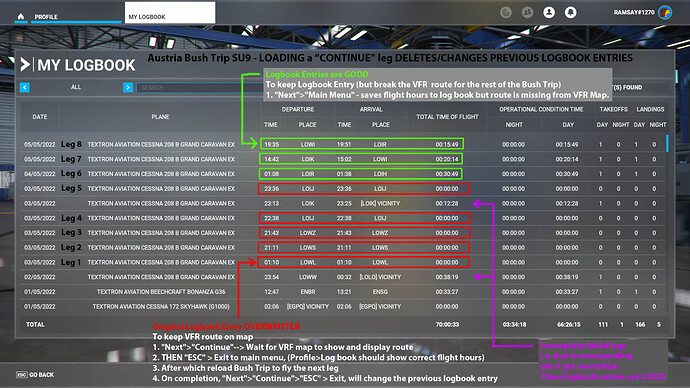Click the OPERATIONAL CONDITION TIME header
690x388 pixels.
pos(541,109)
